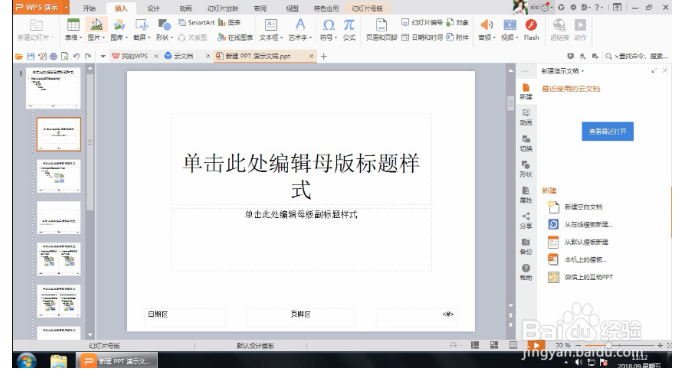Click the 艺术字 WordArt icon
680x375 pixels.
300,25
